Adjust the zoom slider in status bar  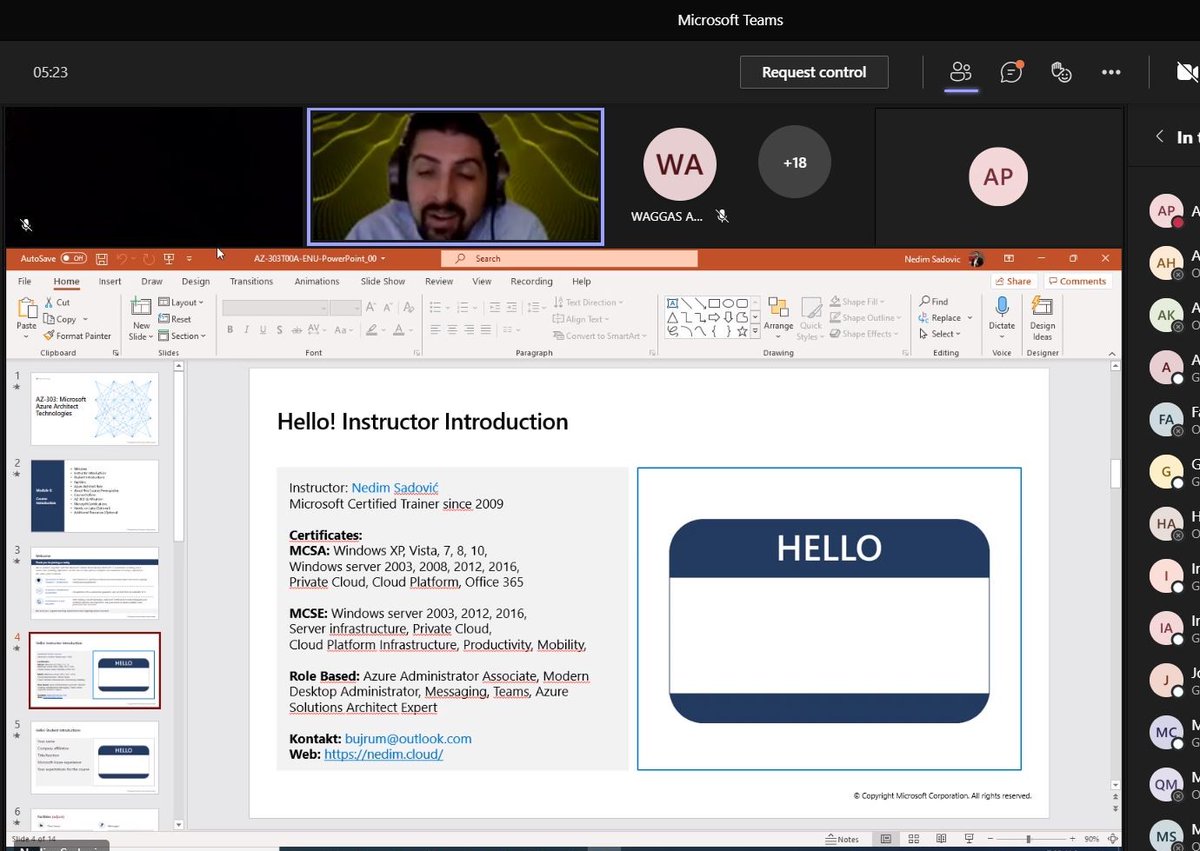coord(1029,839)
